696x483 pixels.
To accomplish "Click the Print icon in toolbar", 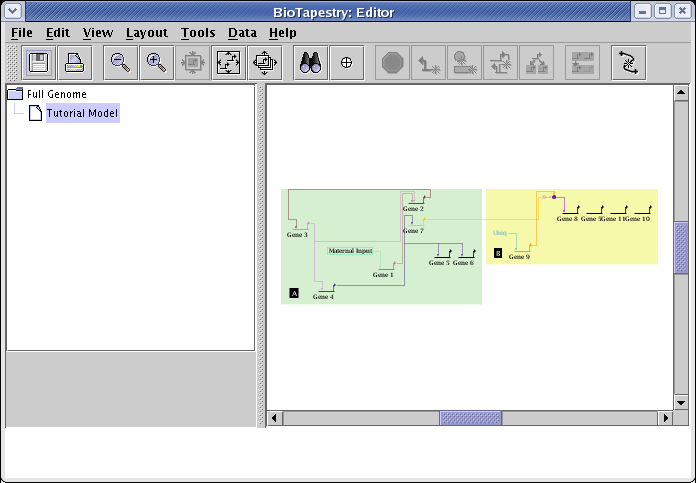I will click(x=75, y=63).
